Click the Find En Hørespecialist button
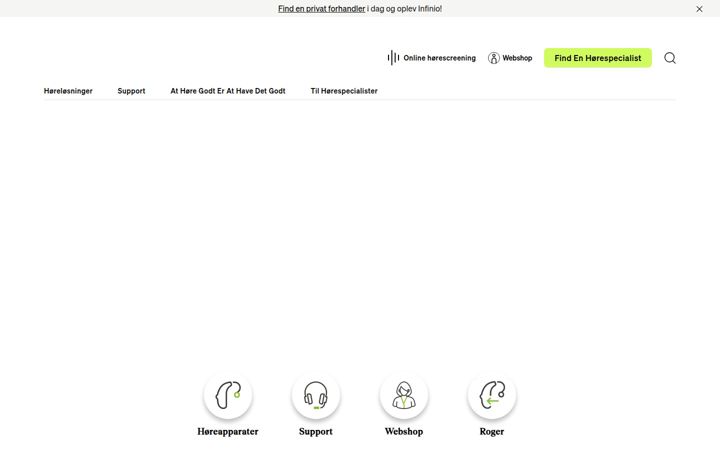Screen dimensions: 720x450 598,58
